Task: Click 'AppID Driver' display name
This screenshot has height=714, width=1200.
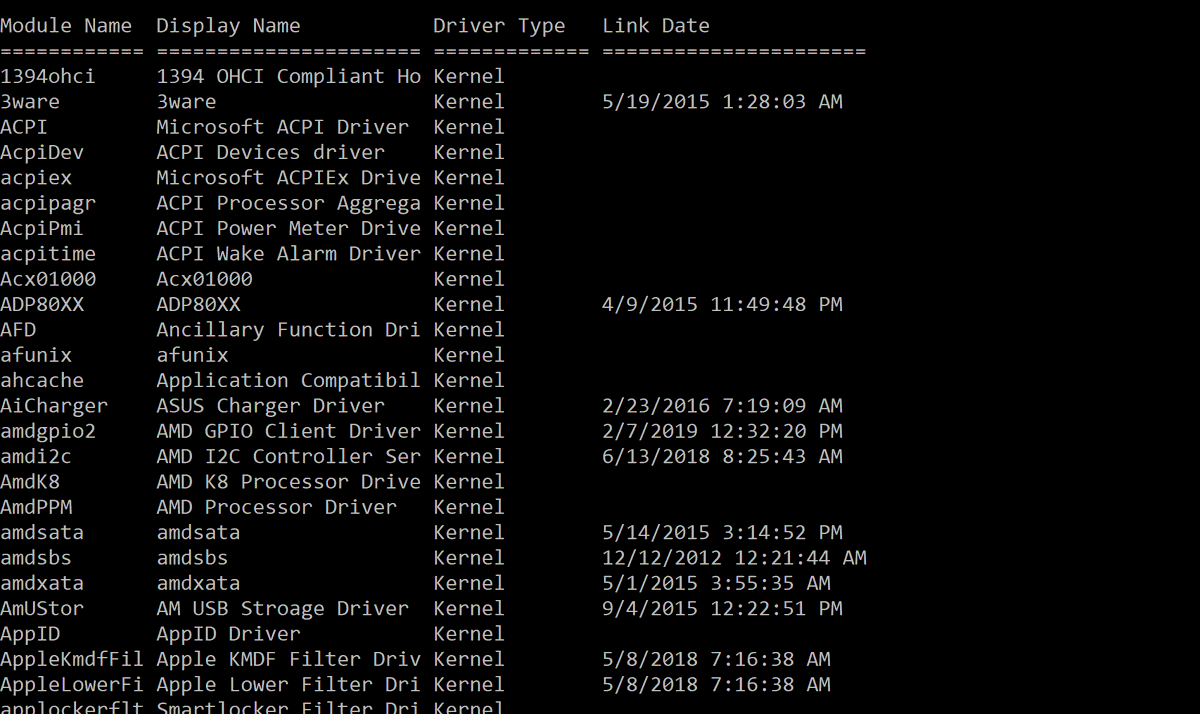Action: pos(228,634)
